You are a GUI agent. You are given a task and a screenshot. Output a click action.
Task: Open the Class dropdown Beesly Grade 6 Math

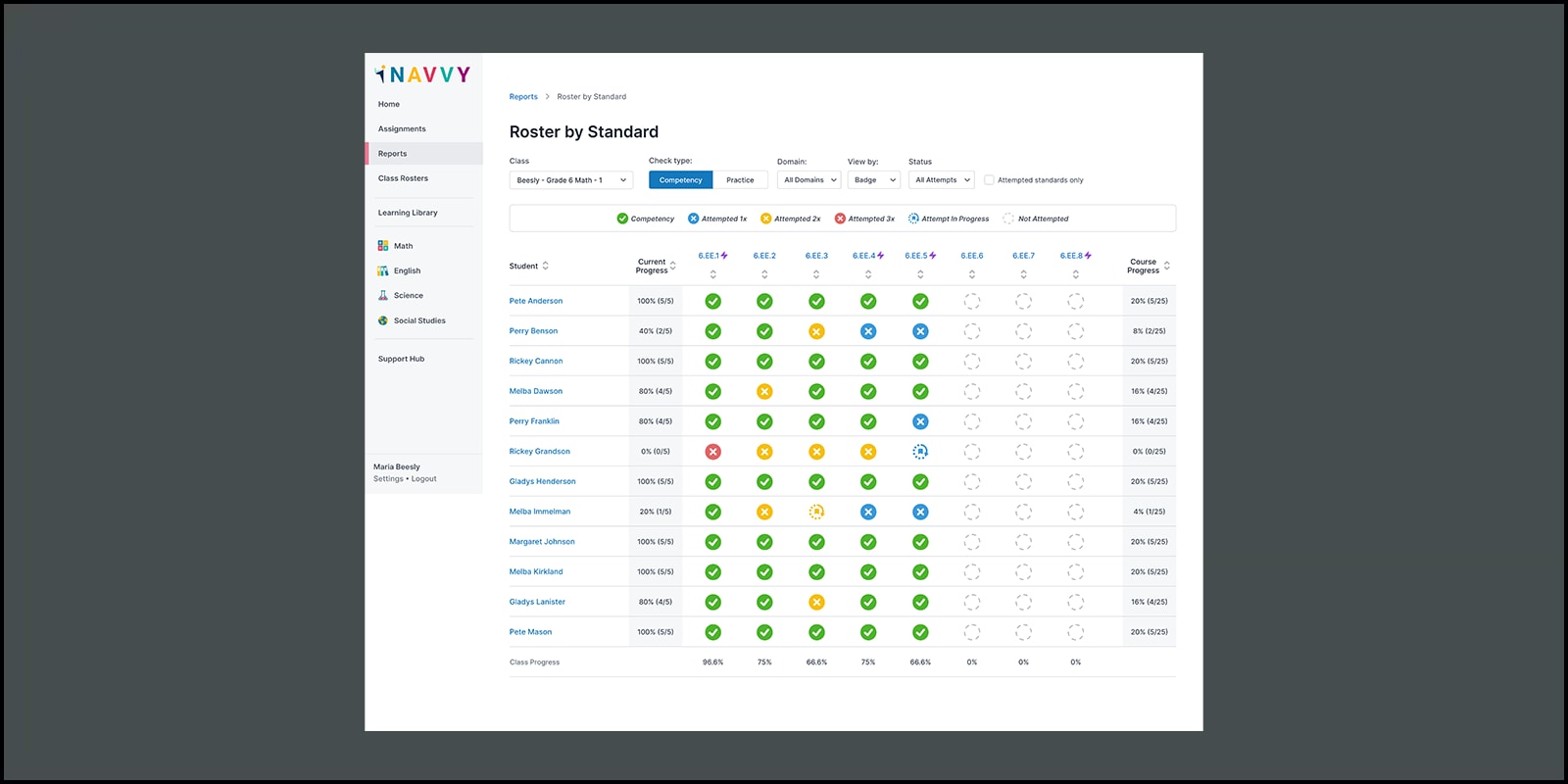571,180
